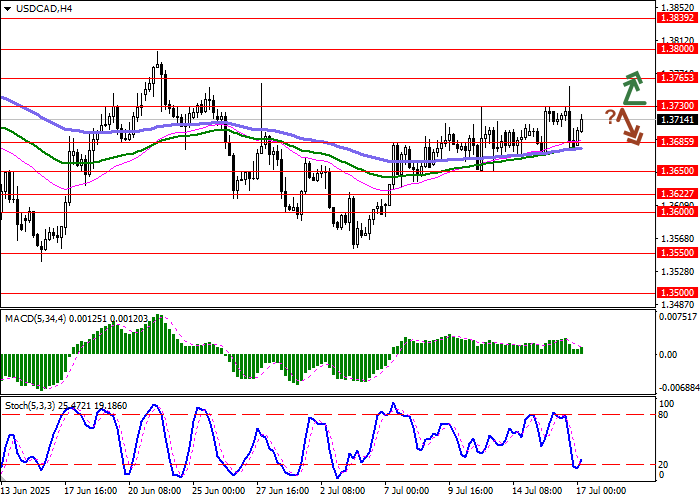The image size is (700, 500).
Task: Click the 7 Jul 00:00 time label
Action: [x=407, y=491]
